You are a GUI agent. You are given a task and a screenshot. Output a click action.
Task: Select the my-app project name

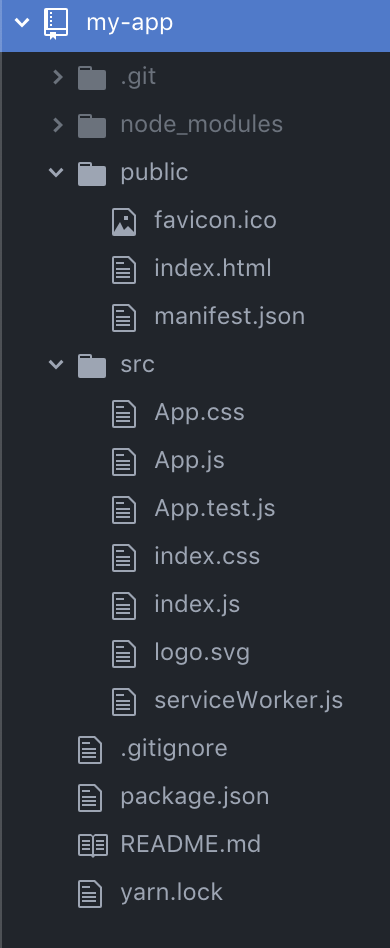point(130,23)
